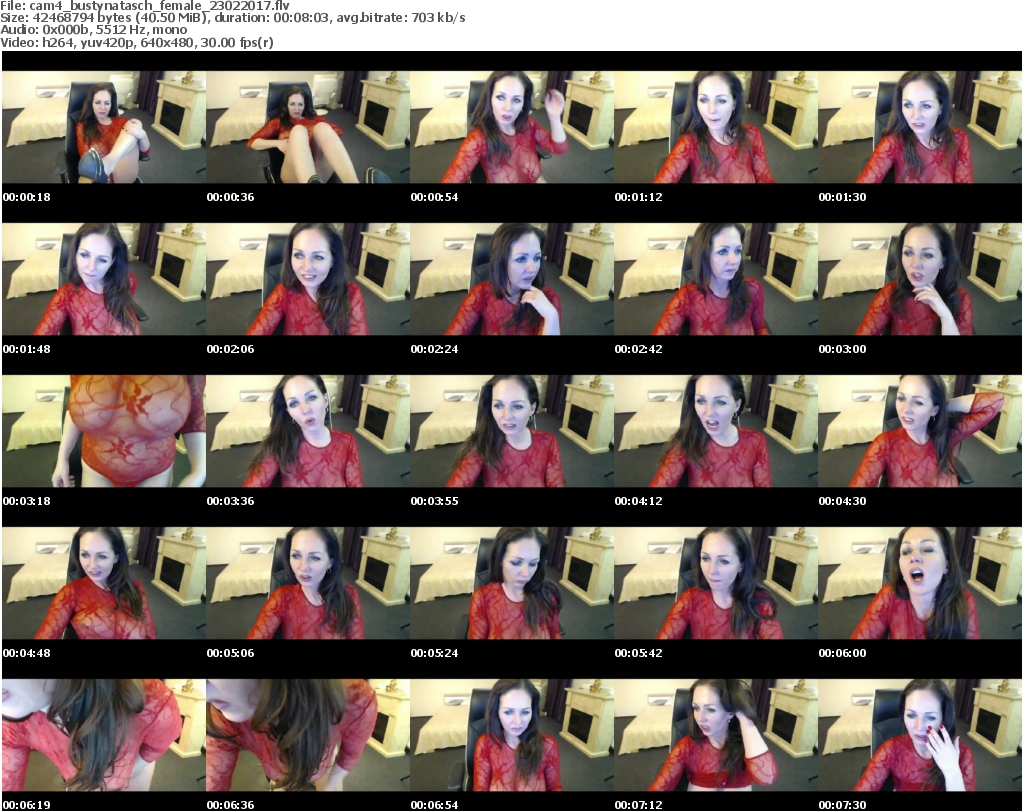Screen dimensions: 1024x811
Task: Click the file name line ending in .flv
Action: pyautogui.click(x=145, y=5)
